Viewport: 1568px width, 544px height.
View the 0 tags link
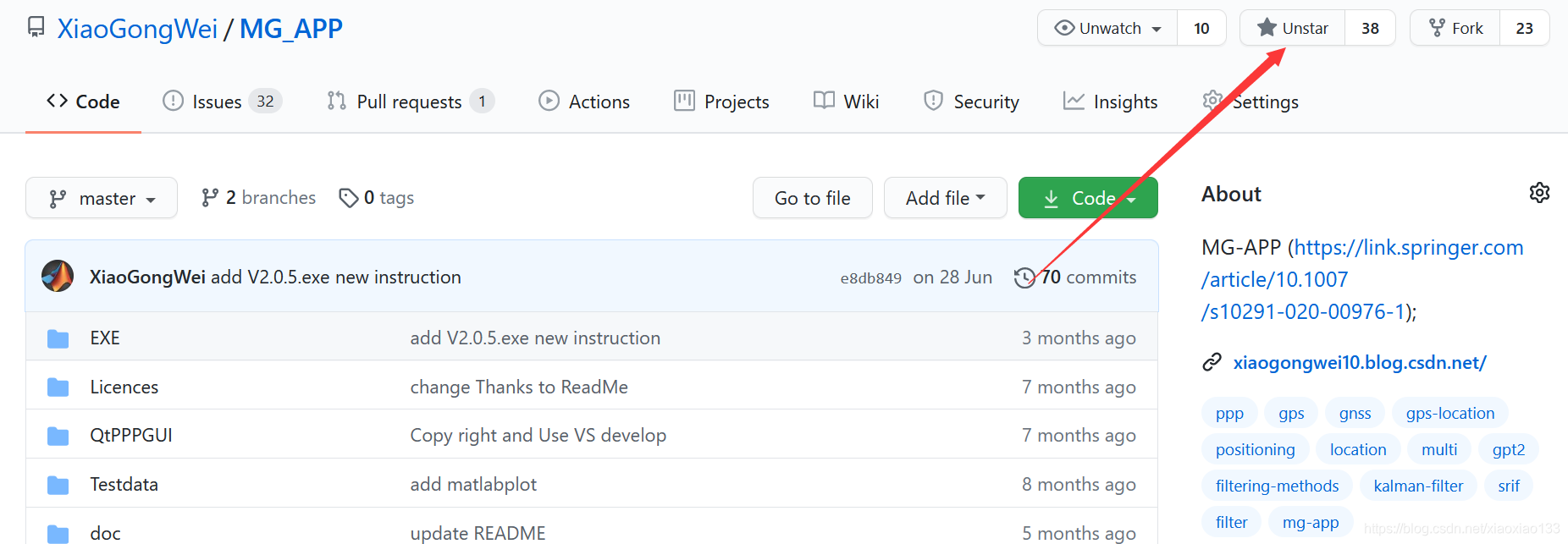point(376,198)
